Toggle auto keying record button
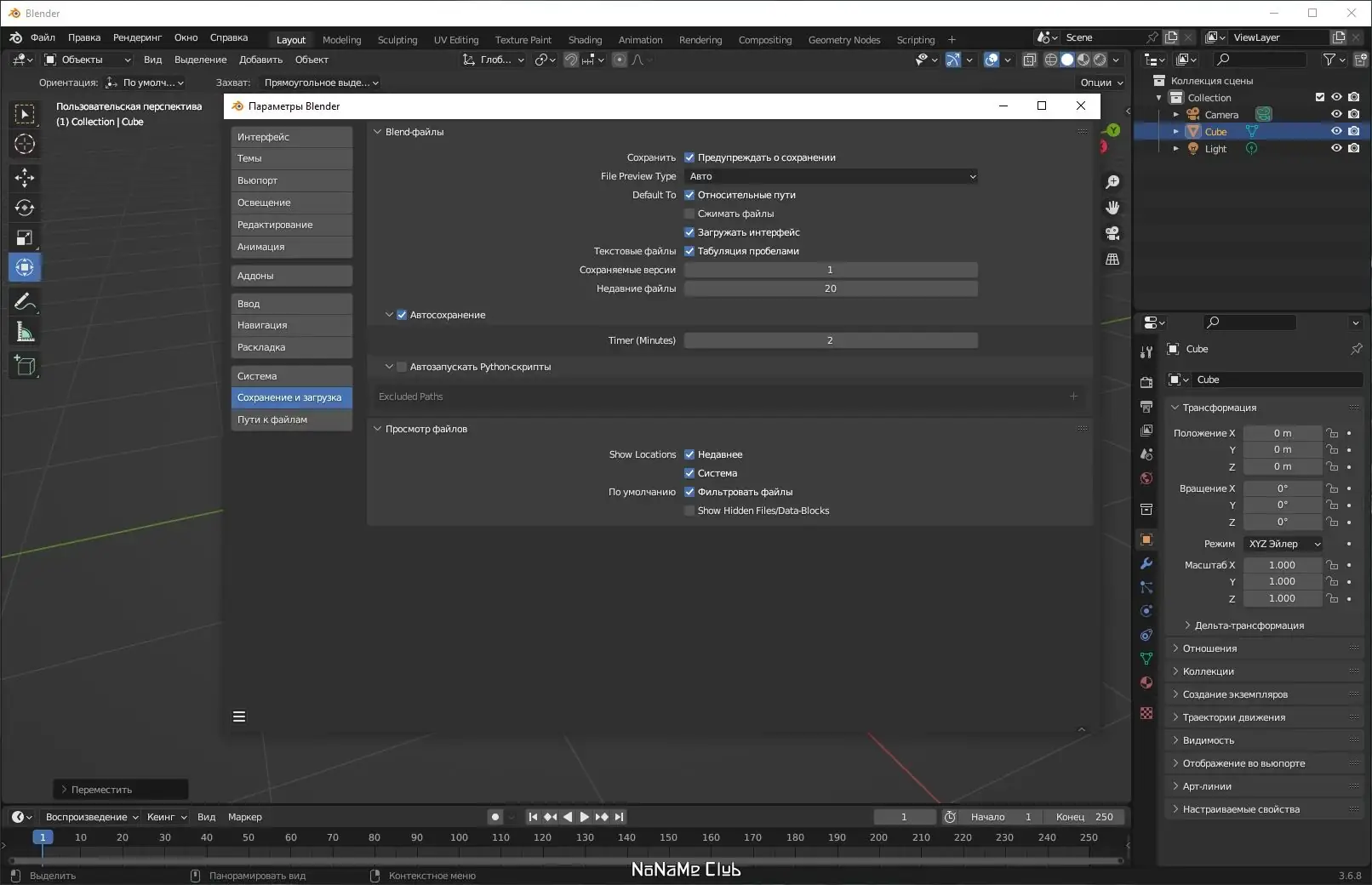 click(495, 817)
